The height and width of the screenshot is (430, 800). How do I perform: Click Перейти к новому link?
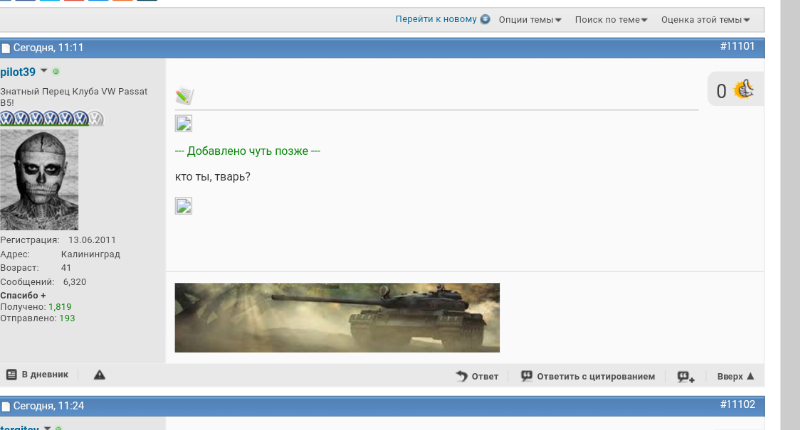coord(435,19)
